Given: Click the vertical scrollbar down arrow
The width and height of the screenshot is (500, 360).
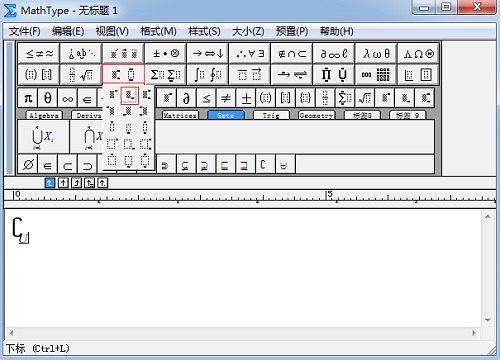Looking at the screenshot, I should [x=488, y=320].
